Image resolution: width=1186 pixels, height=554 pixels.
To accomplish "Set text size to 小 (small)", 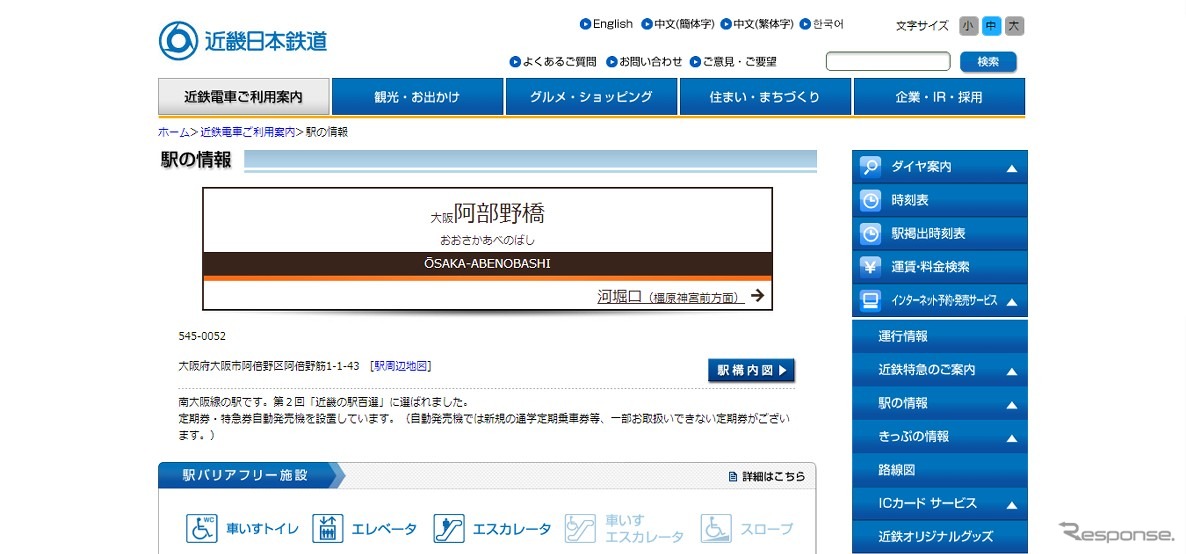I will tap(968, 26).
